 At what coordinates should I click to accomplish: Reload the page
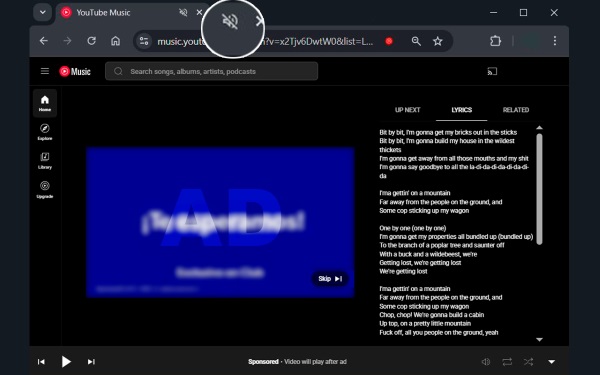pyautogui.click(x=91, y=41)
